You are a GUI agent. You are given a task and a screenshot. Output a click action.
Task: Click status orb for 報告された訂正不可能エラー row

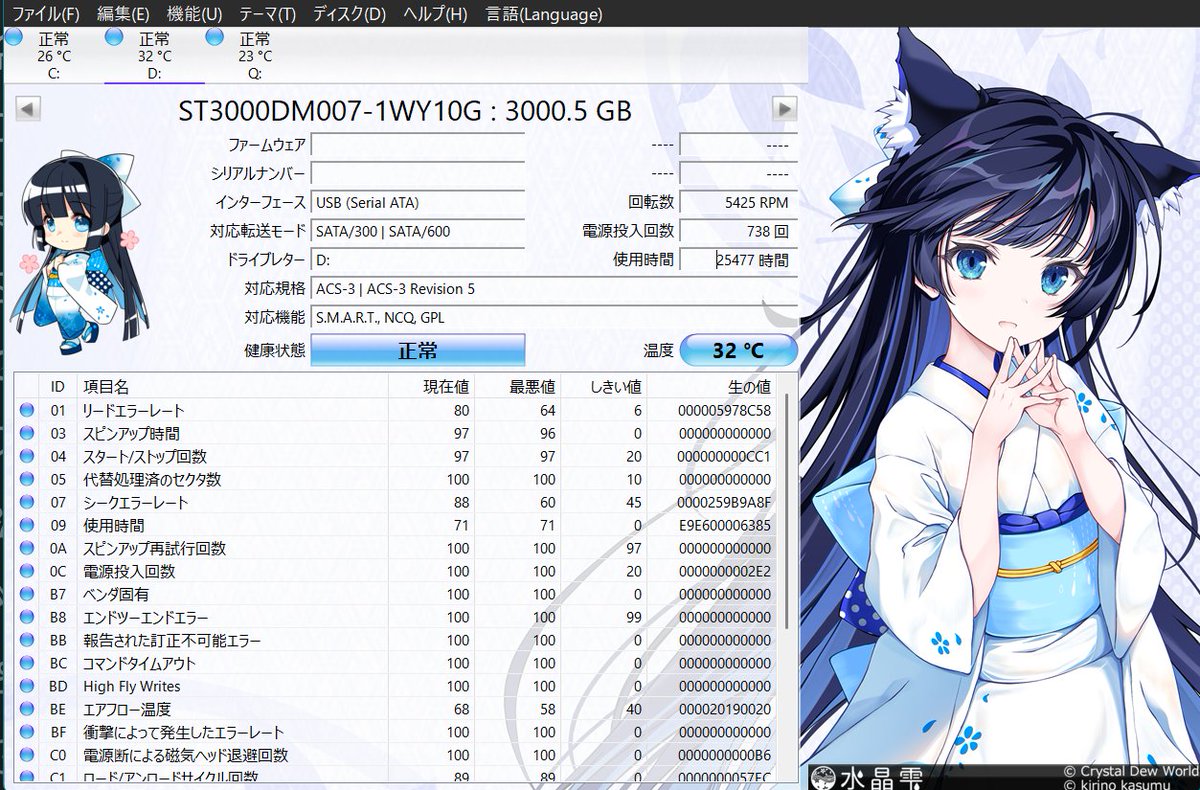pos(27,640)
